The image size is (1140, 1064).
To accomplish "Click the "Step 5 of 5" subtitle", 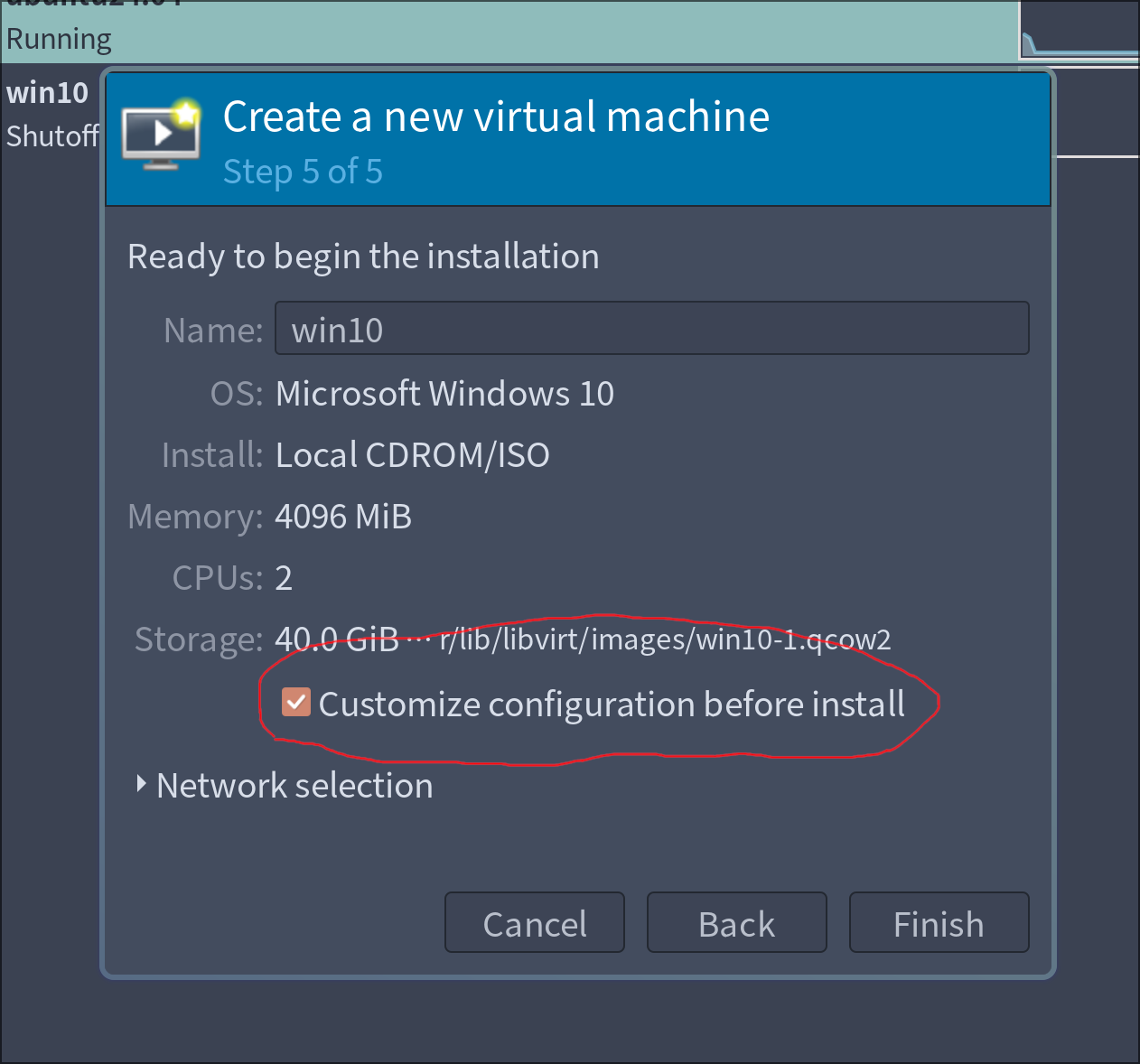I will pos(303,171).
